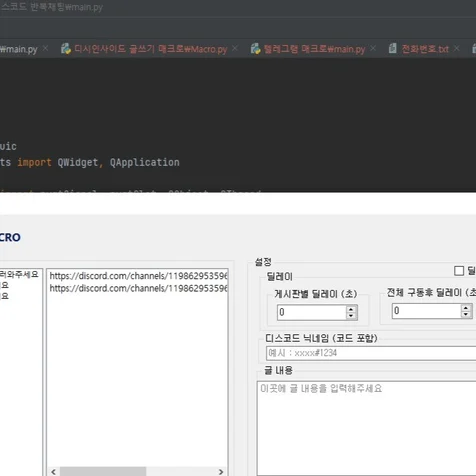Close the 디시인사이드 Macro.py editor tab
The image size is (476, 476).
235,48
